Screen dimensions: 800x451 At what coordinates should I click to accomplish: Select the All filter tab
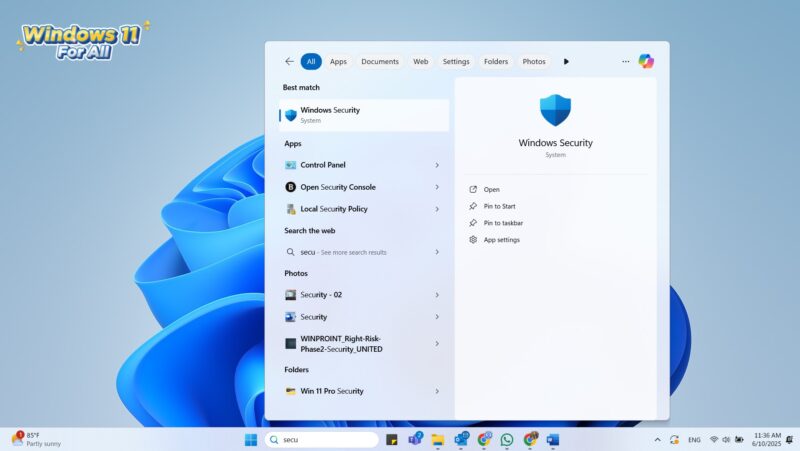coord(311,61)
